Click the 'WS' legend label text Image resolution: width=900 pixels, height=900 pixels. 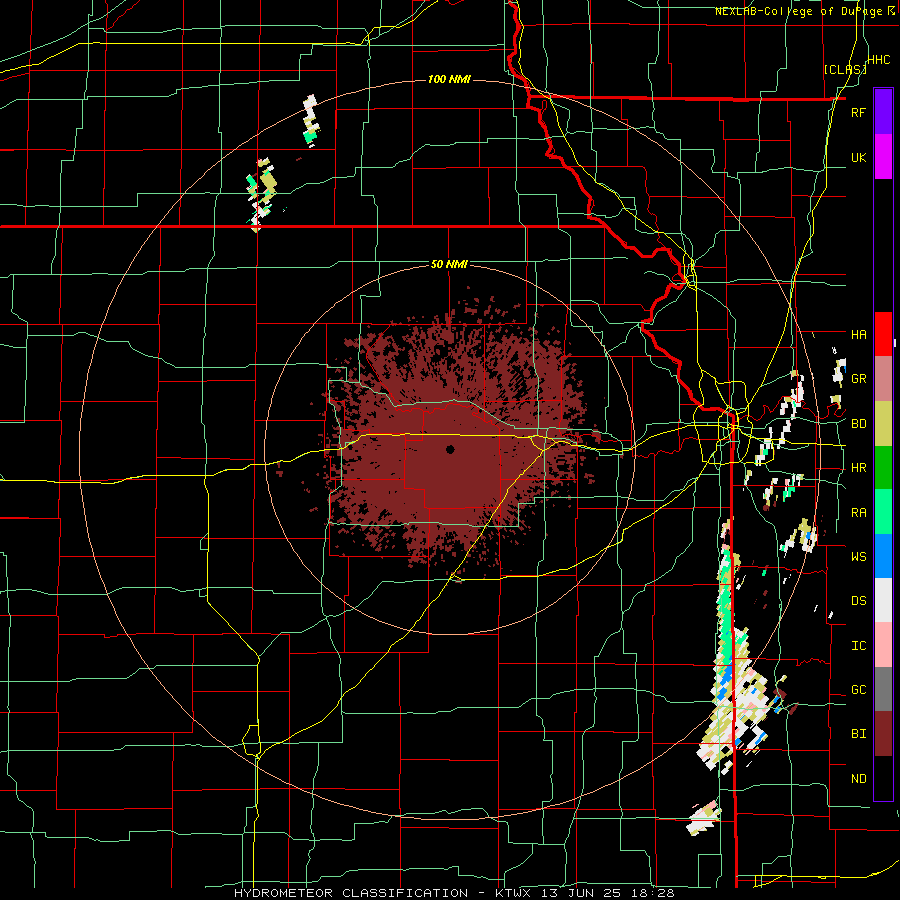858,556
